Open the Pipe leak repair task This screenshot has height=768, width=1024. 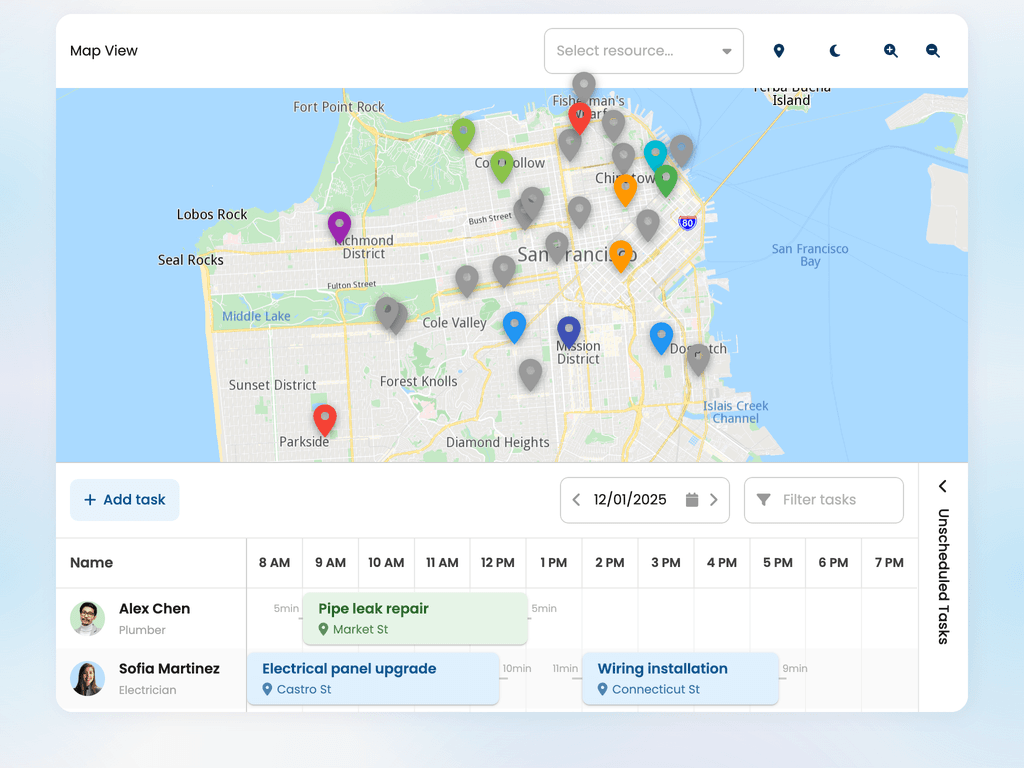click(415, 618)
